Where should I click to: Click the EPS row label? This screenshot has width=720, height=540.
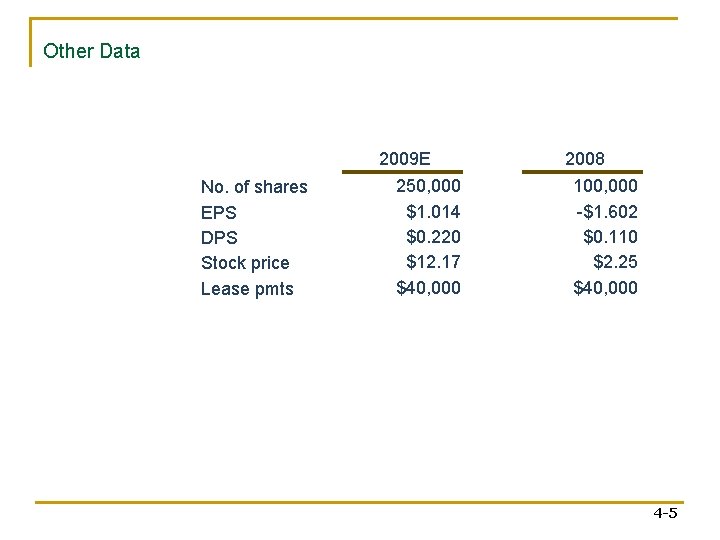[x=219, y=213]
